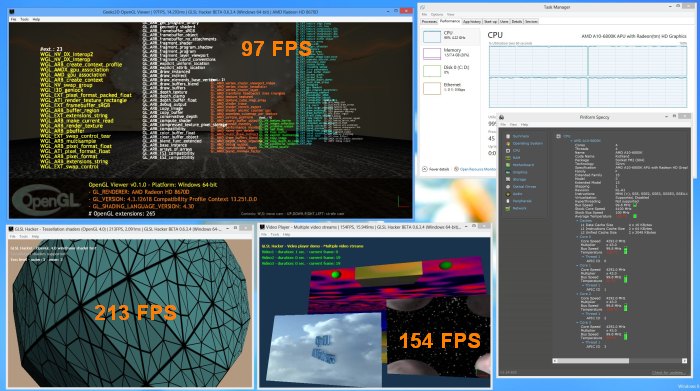Screen dimensions: 700x391
Task: Open the View menu in Speccy
Action: 513,125
